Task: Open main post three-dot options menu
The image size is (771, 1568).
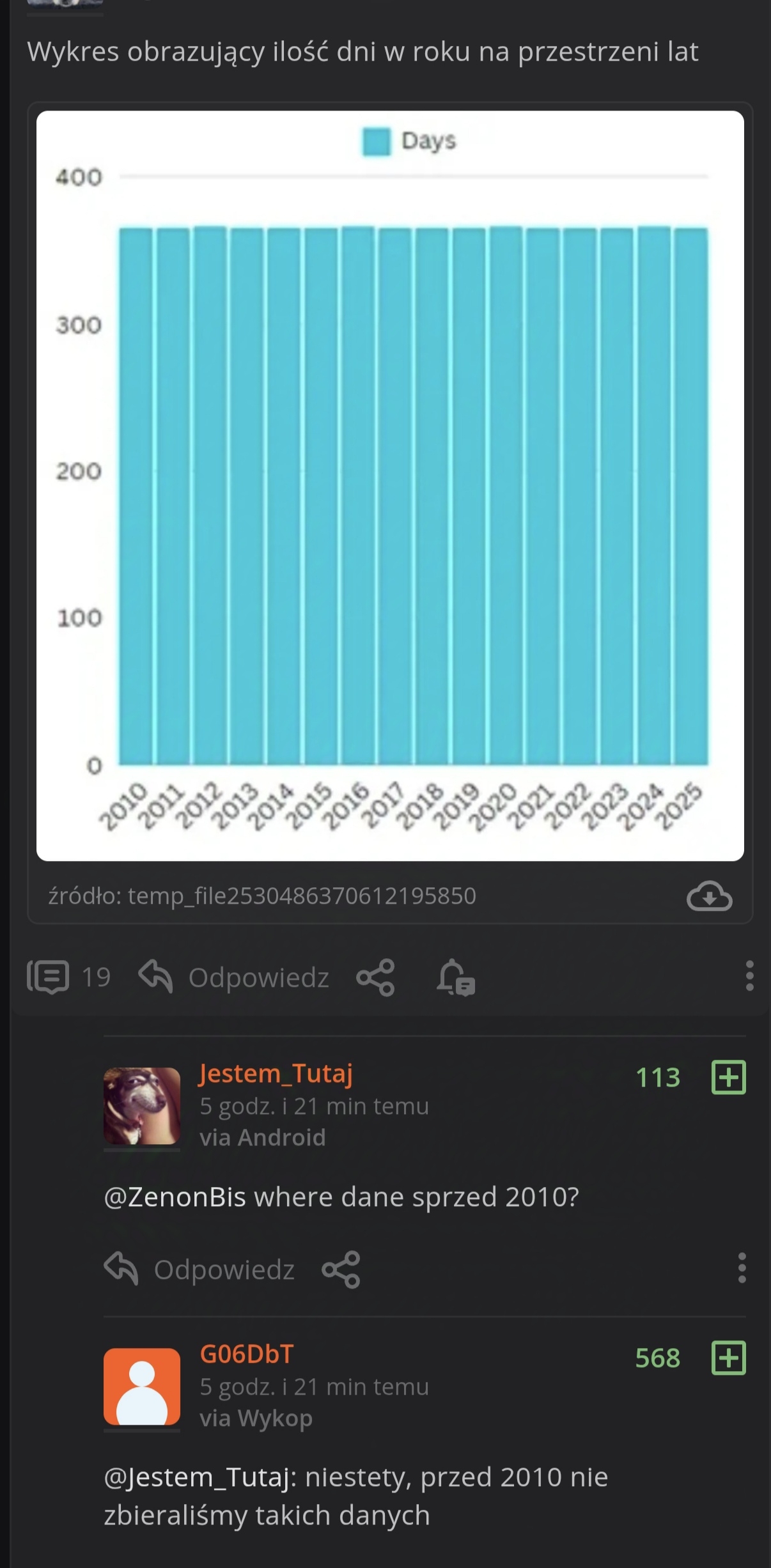Action: 749,976
